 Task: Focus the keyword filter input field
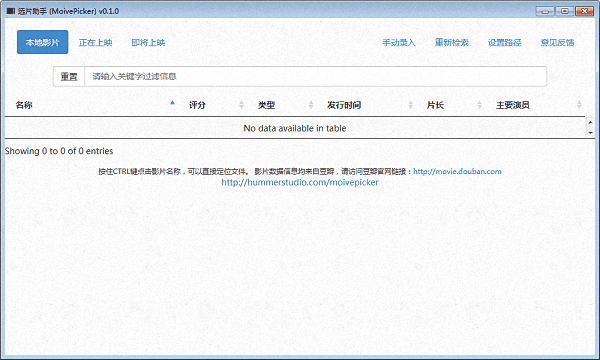(315, 77)
